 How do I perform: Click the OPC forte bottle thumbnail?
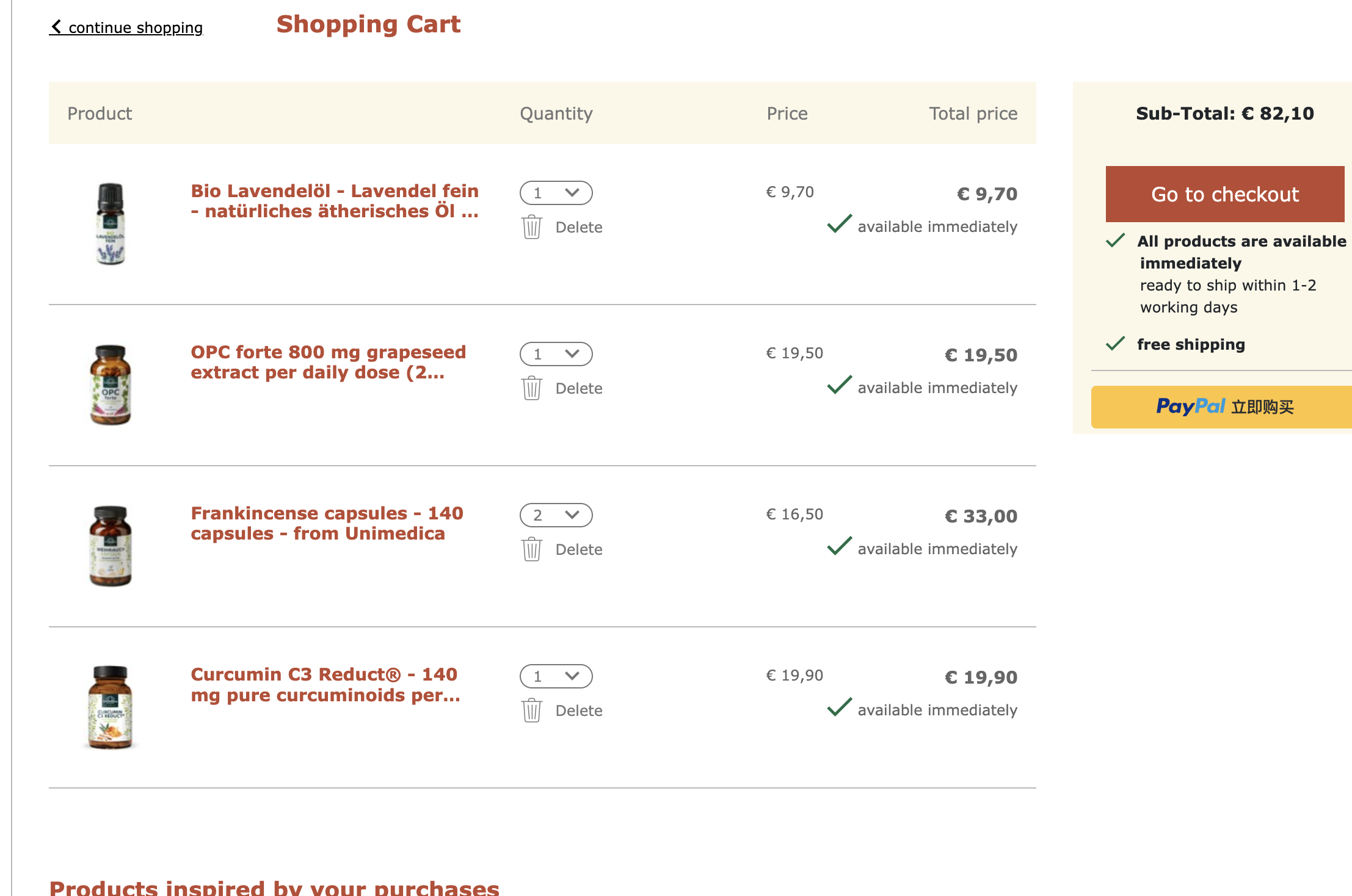tap(111, 385)
